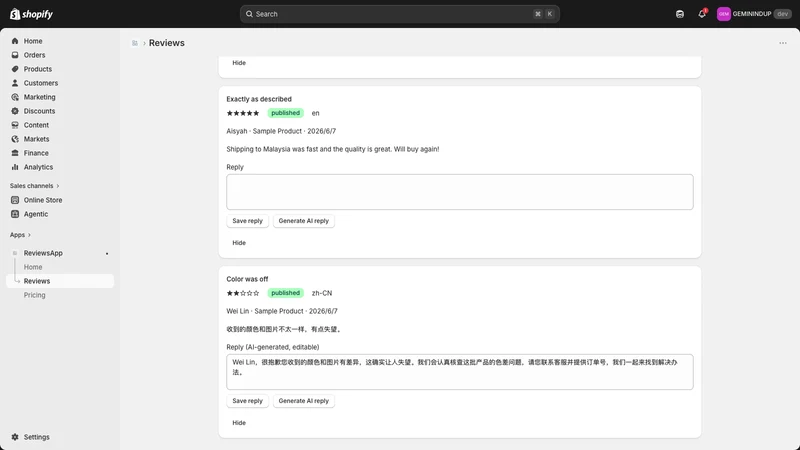Image resolution: width=800 pixels, height=450 pixels.
Task: Click the 'Color was off' title
Action: (x=247, y=279)
